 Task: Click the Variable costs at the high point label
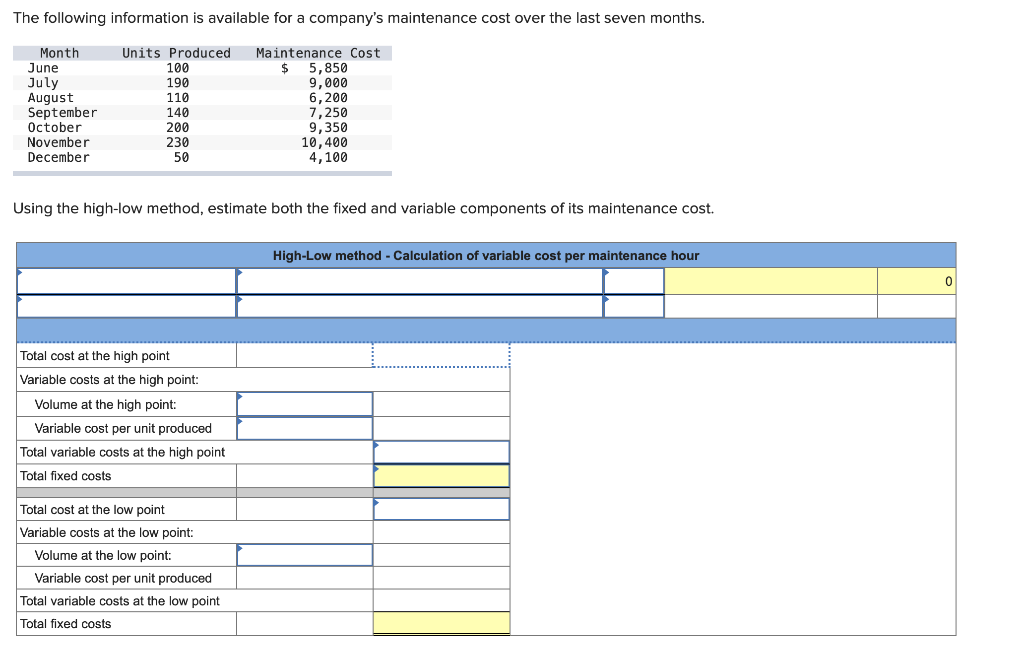coord(109,380)
